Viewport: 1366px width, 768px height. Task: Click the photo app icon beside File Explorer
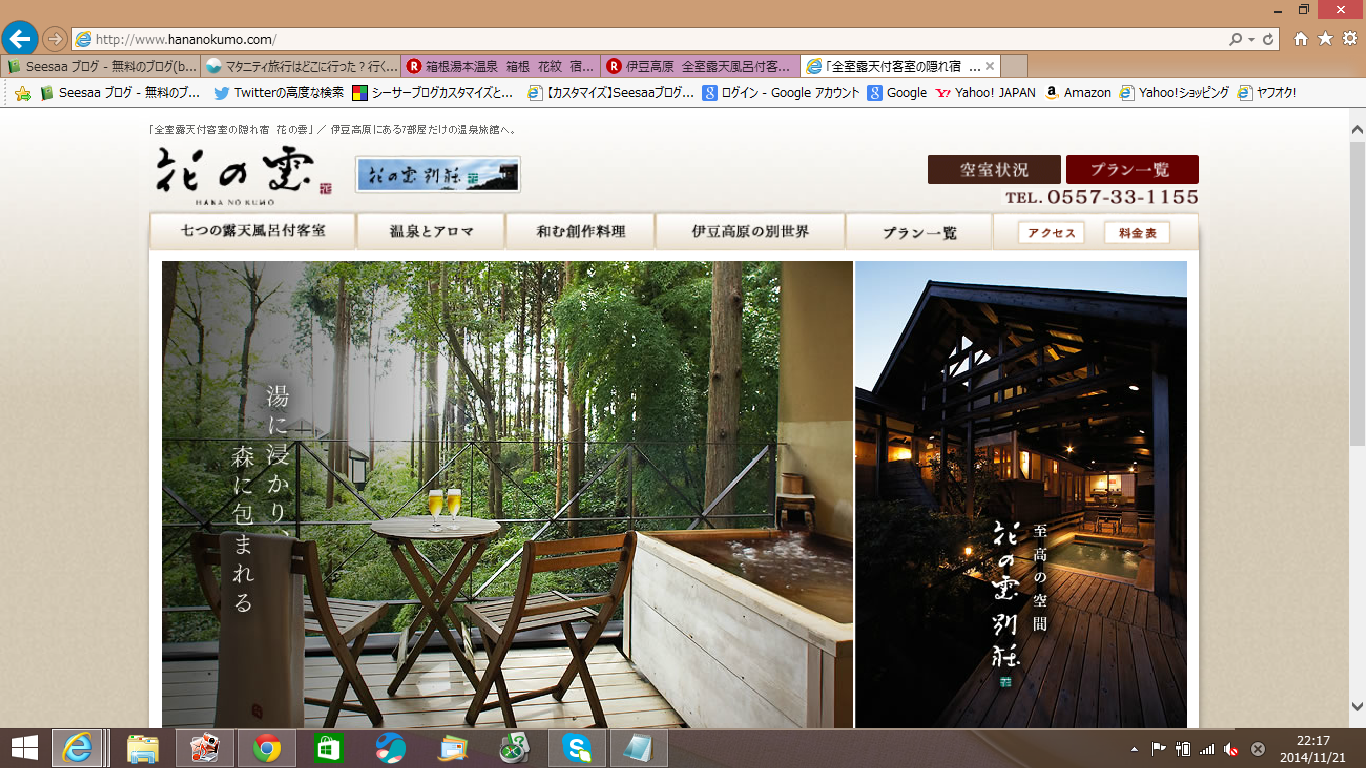pos(204,748)
